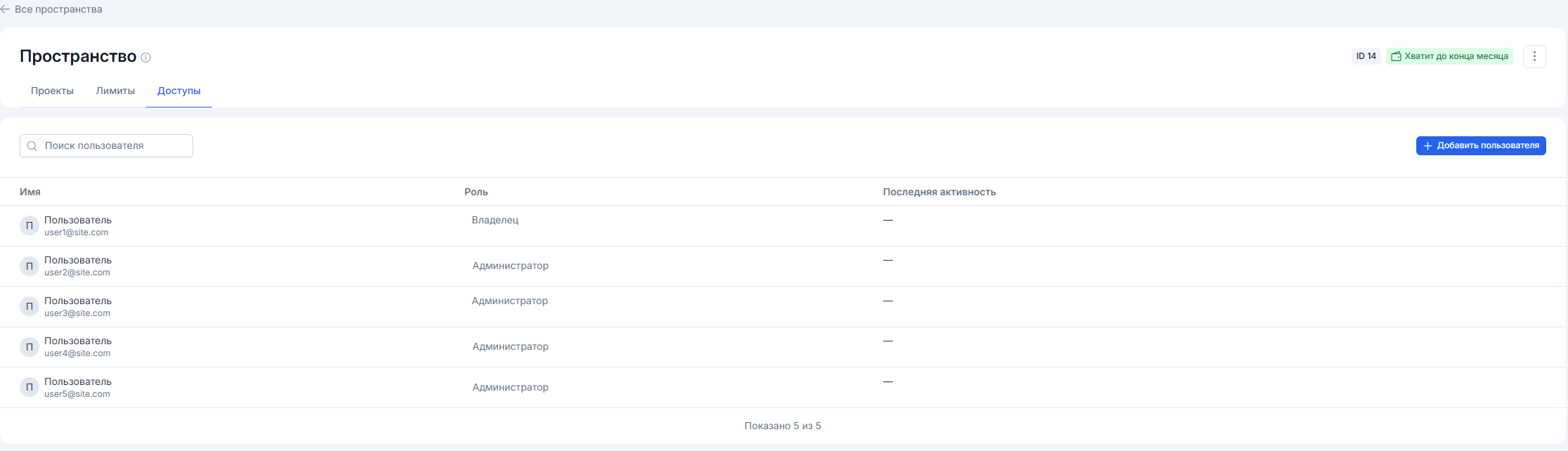Screen dimensions: 1568x451
Task: Open role dropdown for user2@site.com
Action: click(x=510, y=266)
